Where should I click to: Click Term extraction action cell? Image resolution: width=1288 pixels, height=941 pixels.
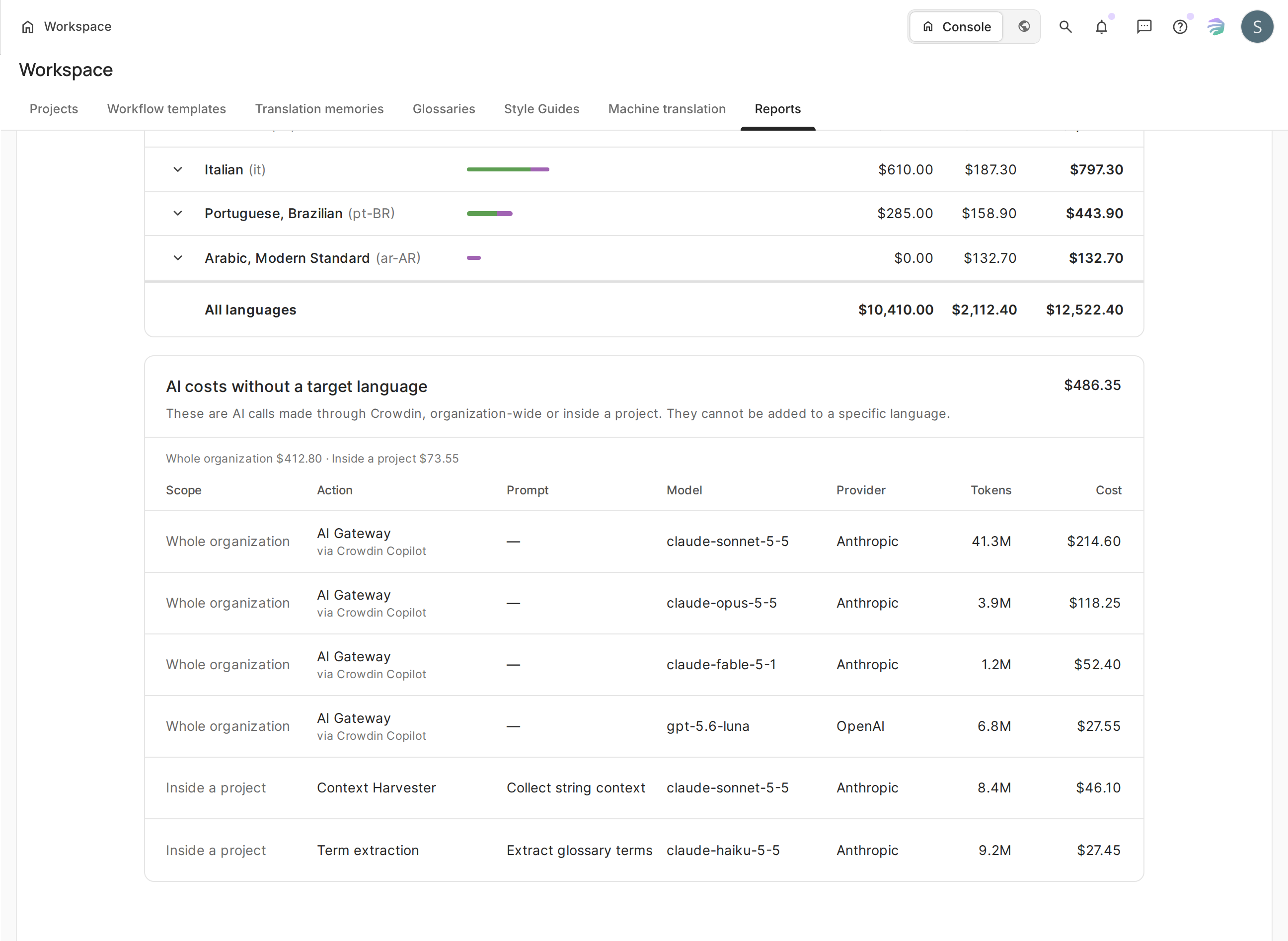pyautogui.click(x=368, y=851)
